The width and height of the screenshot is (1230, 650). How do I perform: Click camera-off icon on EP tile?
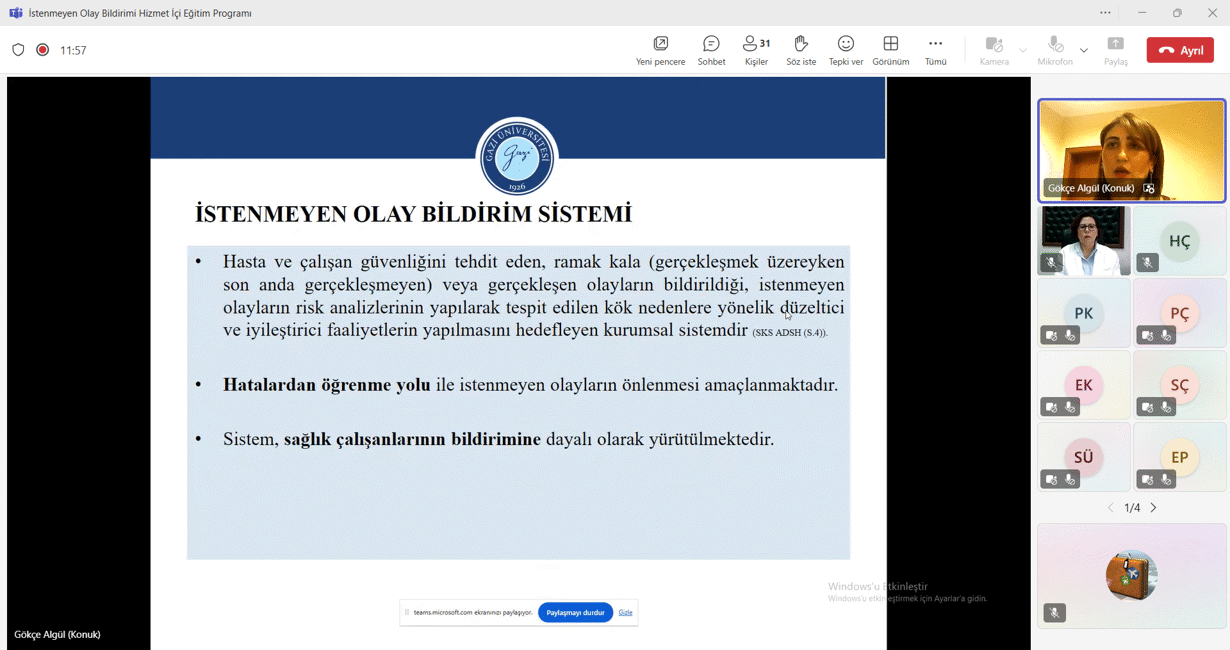coord(1147,480)
